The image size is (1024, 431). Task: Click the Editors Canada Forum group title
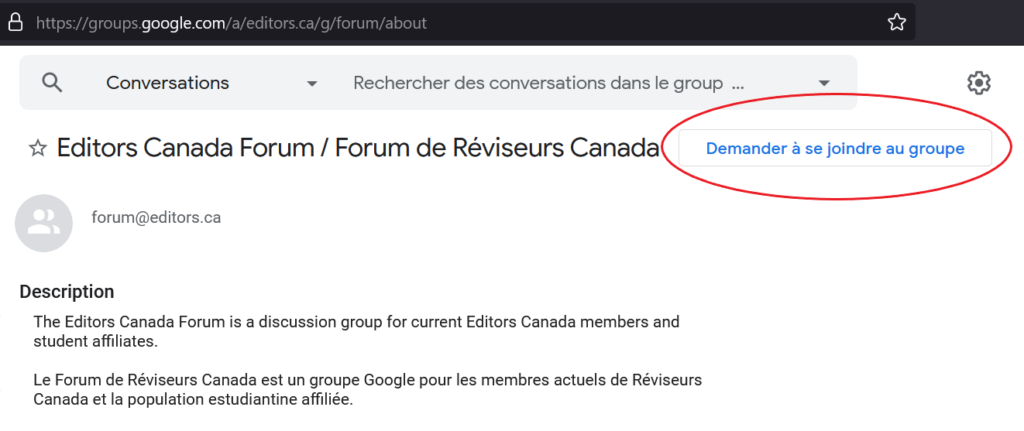[x=357, y=148]
